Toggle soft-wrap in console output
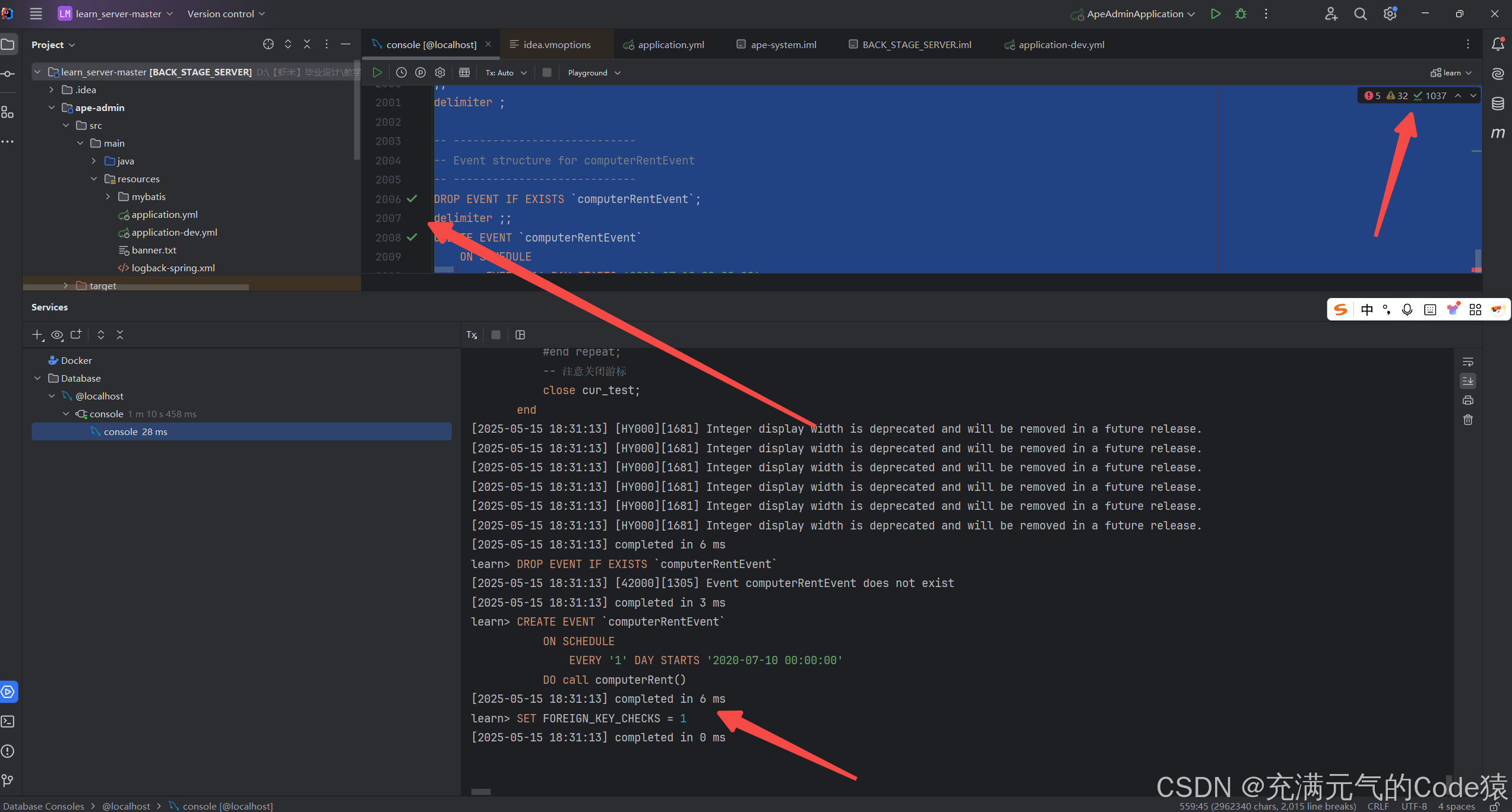The width and height of the screenshot is (1512, 812). coord(1467,361)
